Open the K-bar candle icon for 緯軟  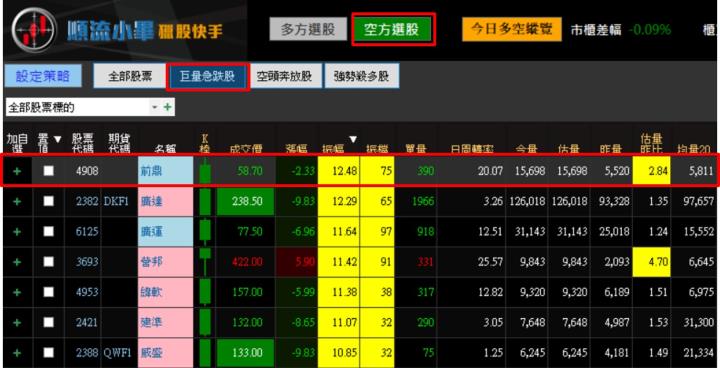[205, 292]
